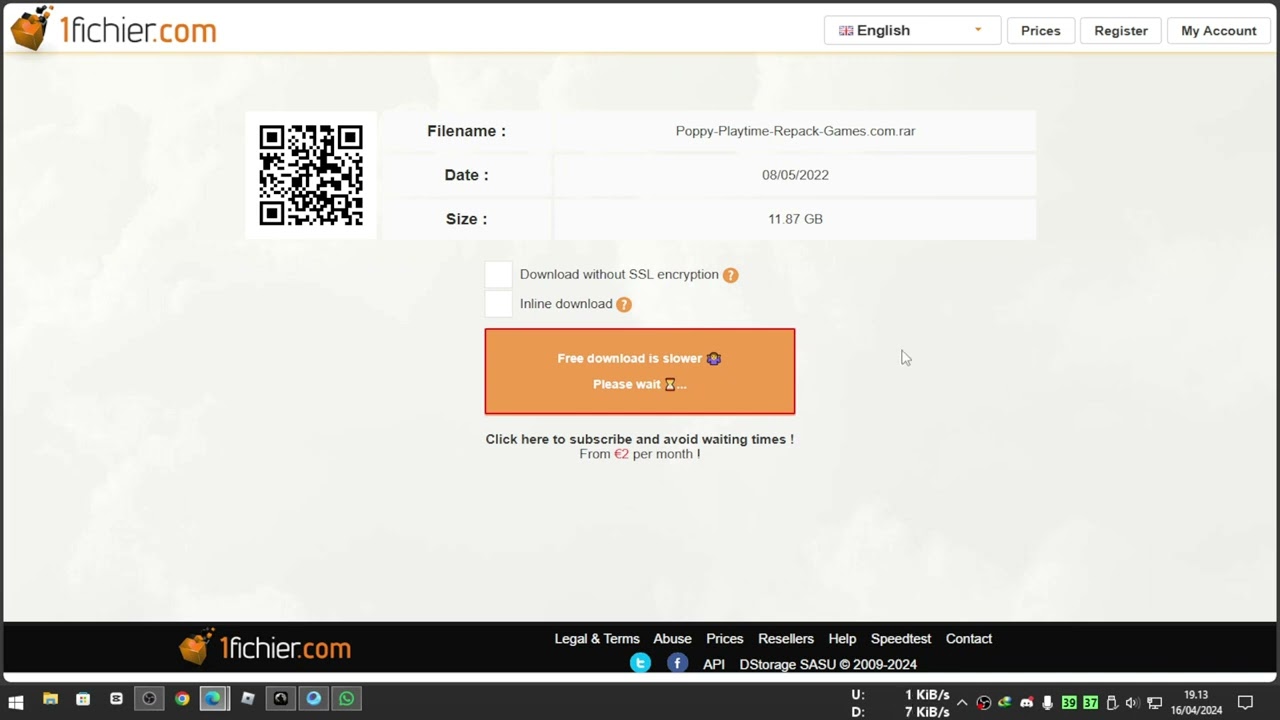Image resolution: width=1280 pixels, height=720 pixels.
Task: Tick the Inline download checkbox
Action: tap(498, 304)
